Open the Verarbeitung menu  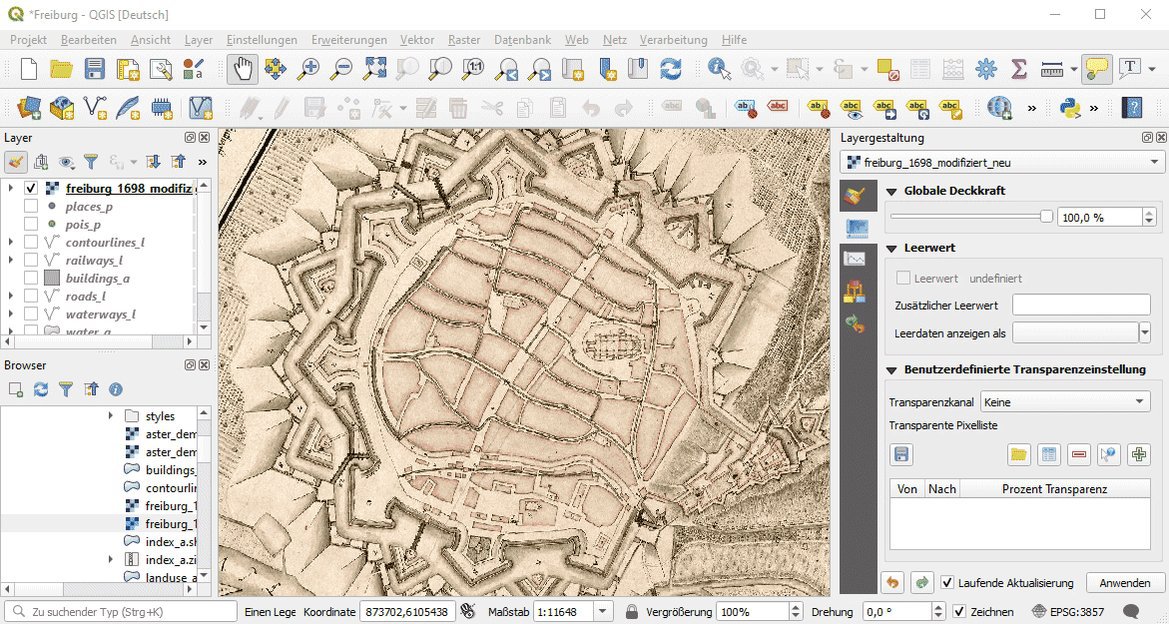click(673, 40)
